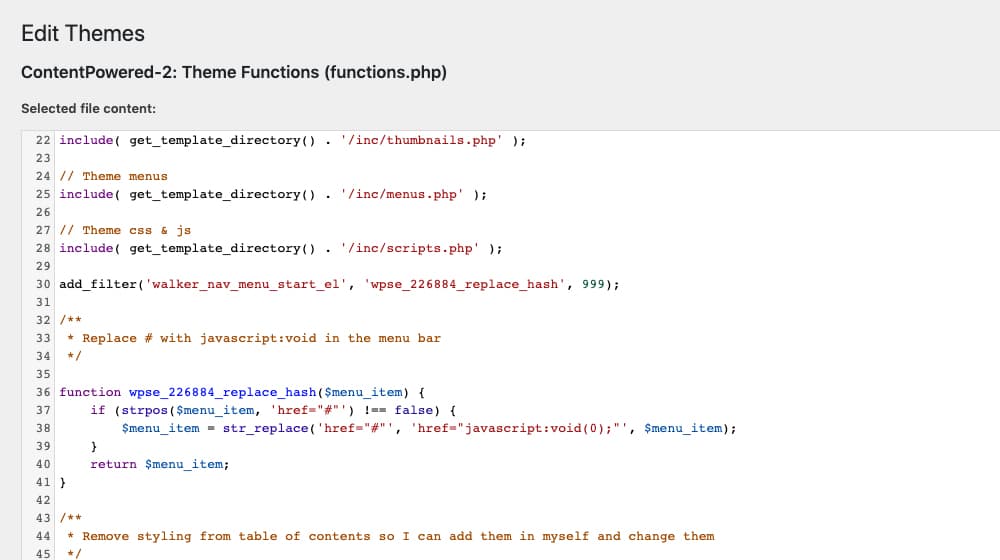This screenshot has height=560, width=1000.
Task: Click line number 36 in gutter
Action: pos(43,392)
